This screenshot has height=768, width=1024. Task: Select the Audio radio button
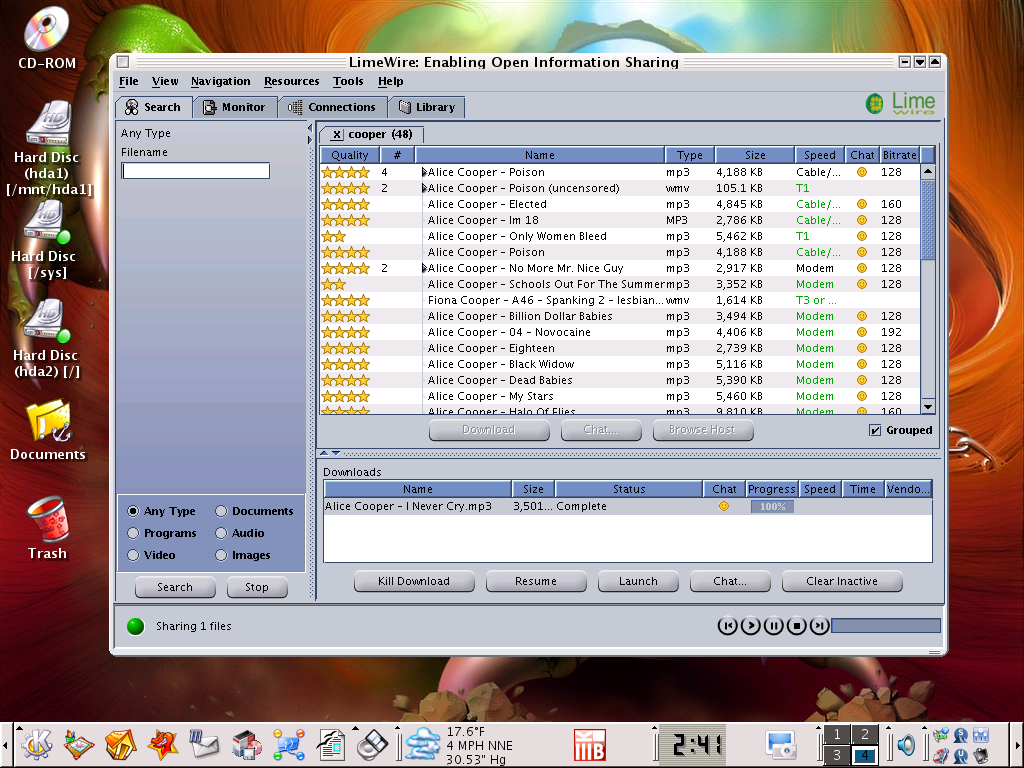coord(222,533)
